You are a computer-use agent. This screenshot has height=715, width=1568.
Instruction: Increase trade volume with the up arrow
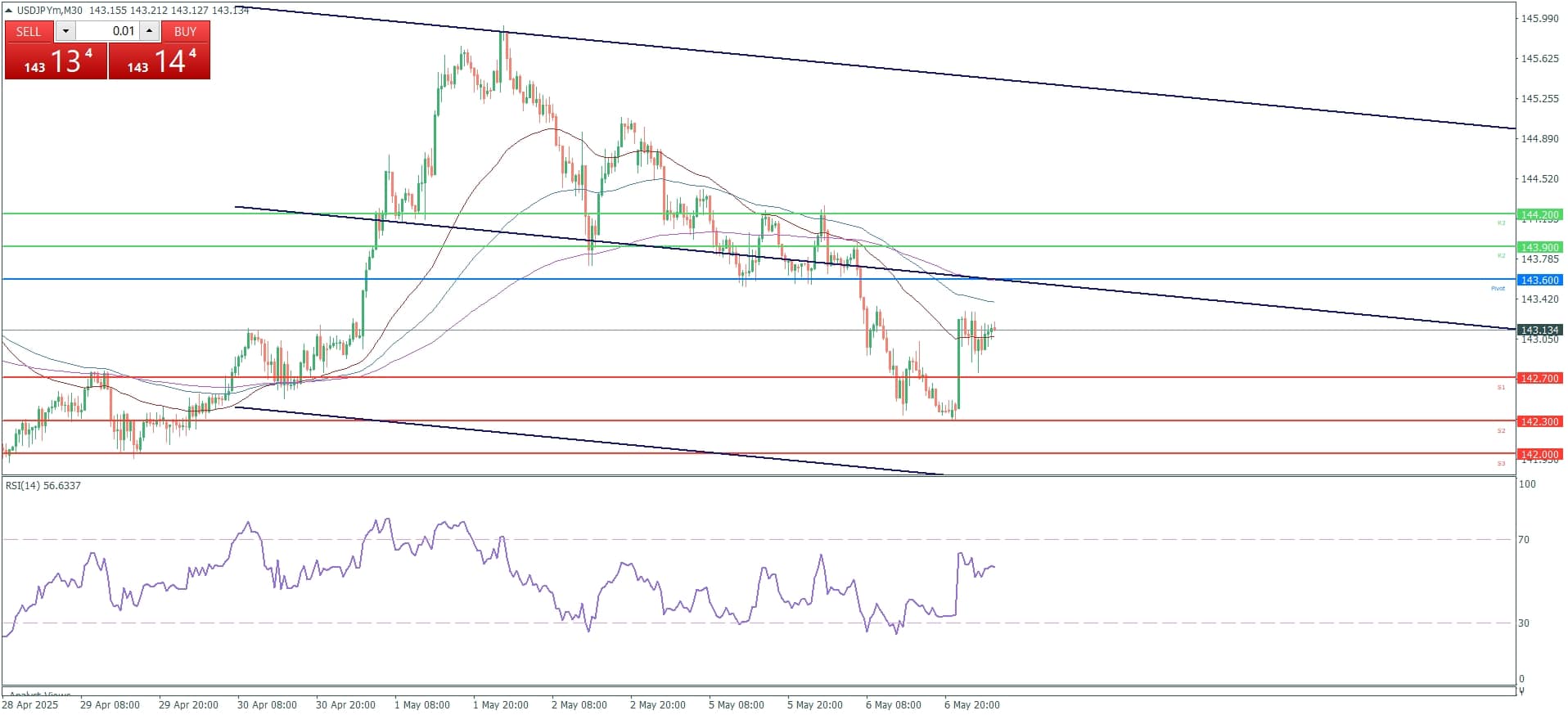[x=149, y=31]
